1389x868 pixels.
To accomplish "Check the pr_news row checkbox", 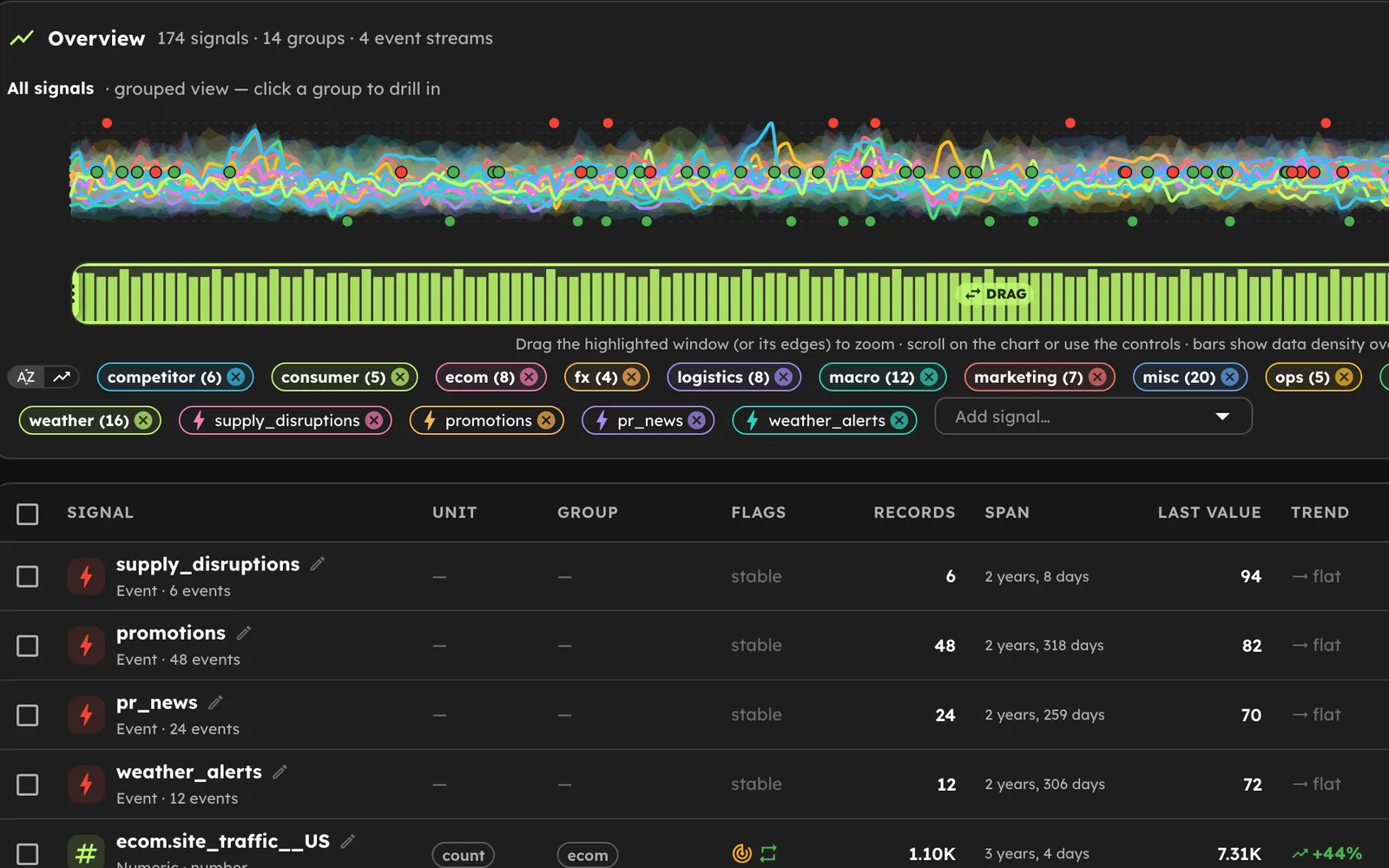I will (x=28, y=715).
